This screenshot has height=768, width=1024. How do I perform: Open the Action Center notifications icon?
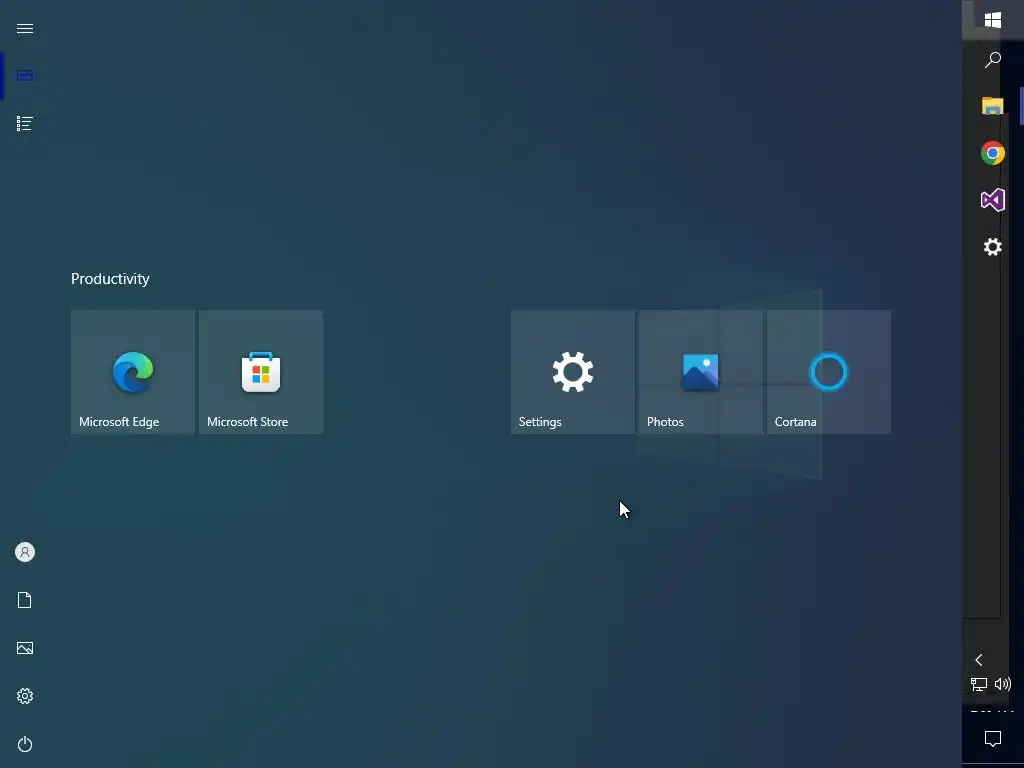click(x=993, y=739)
